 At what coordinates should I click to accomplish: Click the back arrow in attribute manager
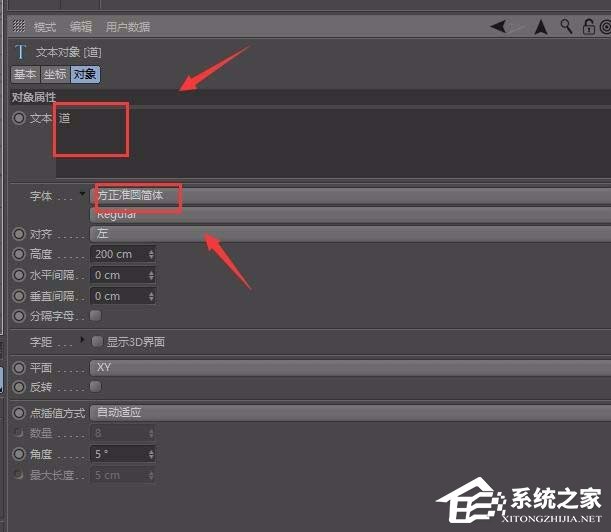[498, 27]
